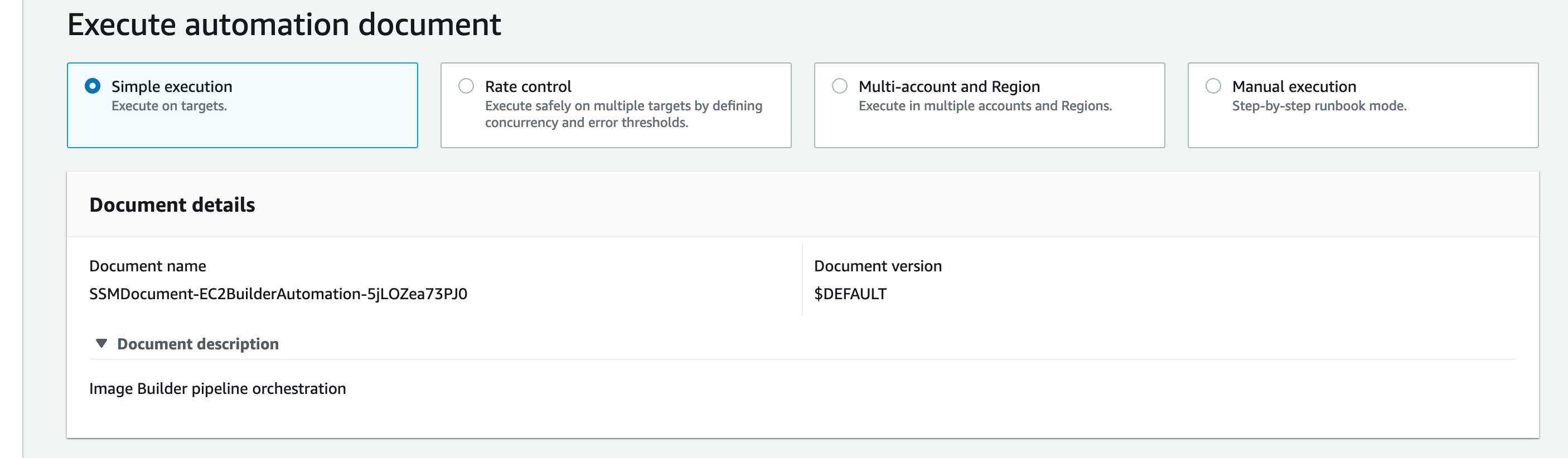Click the Manual execution card title
Viewport: 1568px width, 458px height.
point(1294,86)
